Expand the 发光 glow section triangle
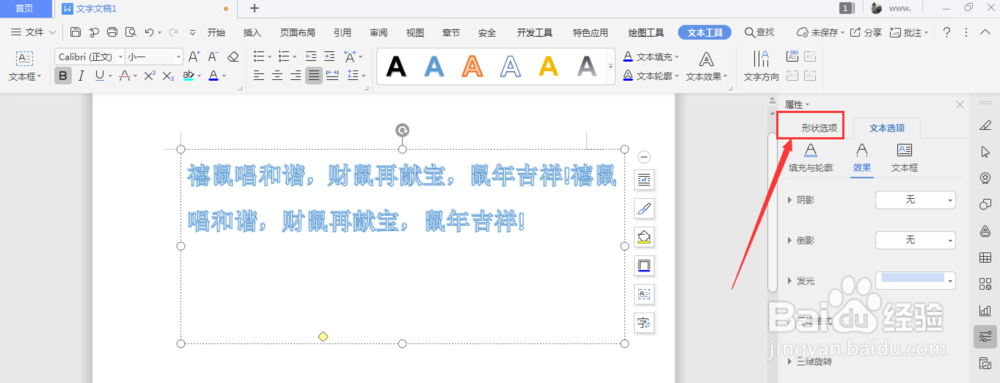1000x383 pixels. pyautogui.click(x=791, y=280)
